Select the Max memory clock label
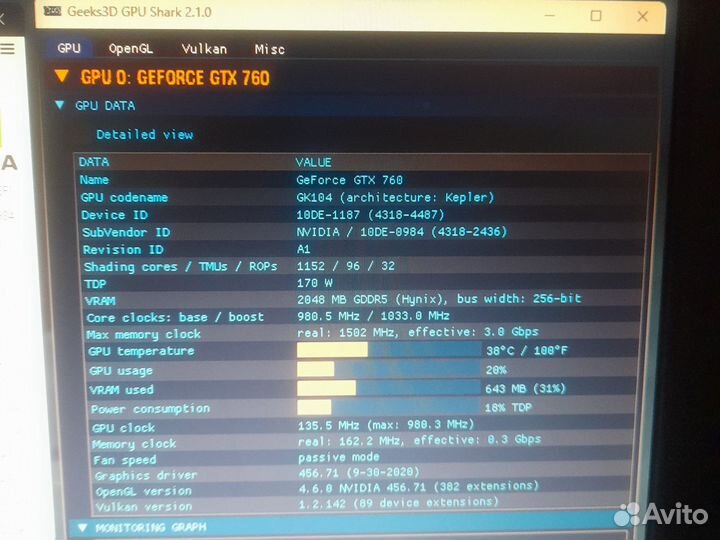The height and width of the screenshot is (540, 720). click(144, 334)
